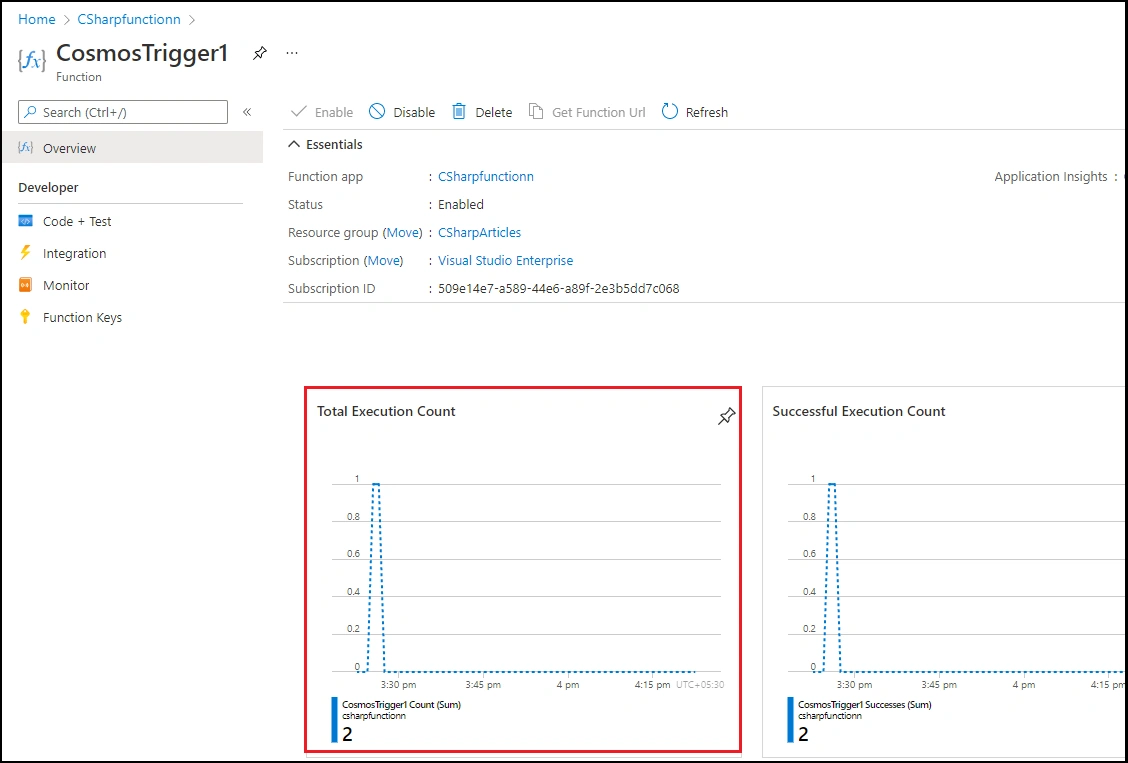
Task: Select Overview in the sidebar
Action: (x=133, y=148)
